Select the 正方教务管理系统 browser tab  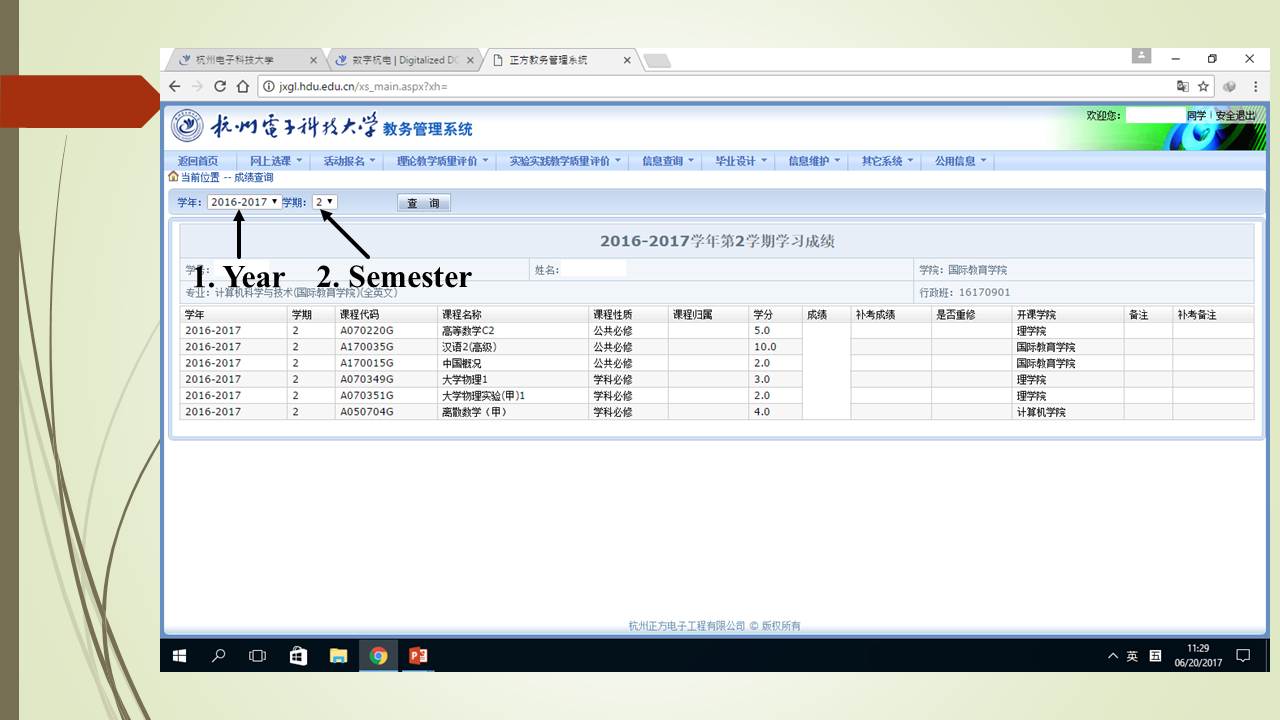(560, 60)
